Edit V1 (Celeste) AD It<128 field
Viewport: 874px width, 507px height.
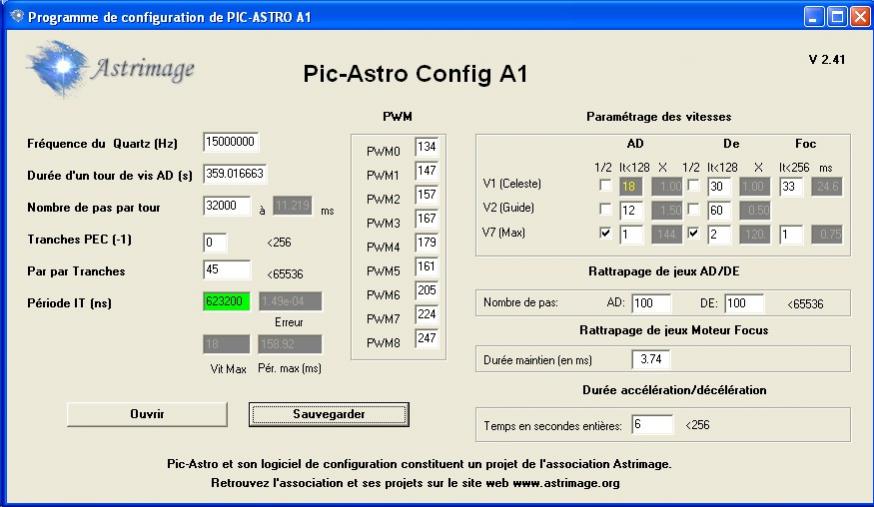click(631, 187)
